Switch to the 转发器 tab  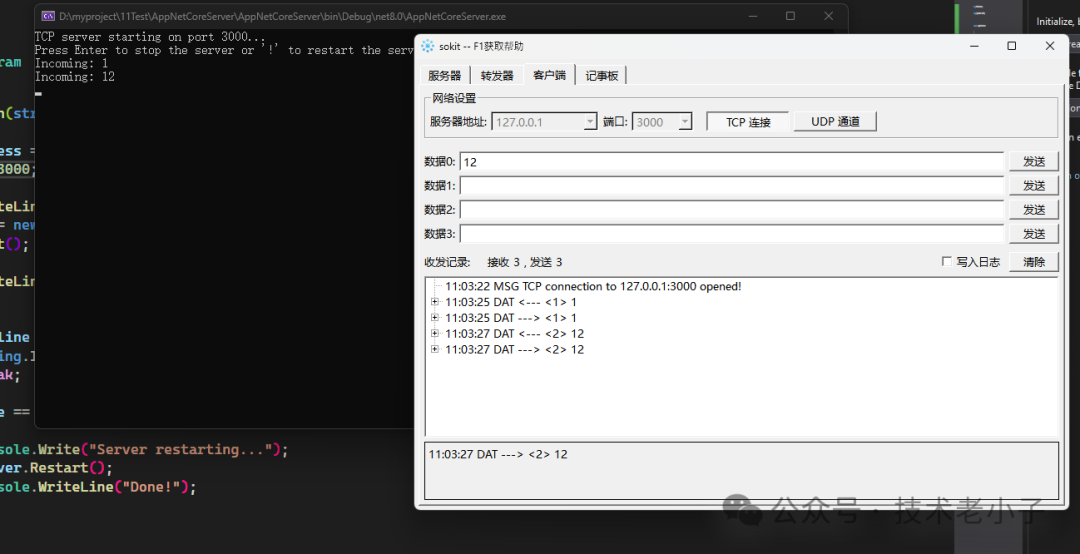[x=496, y=76]
